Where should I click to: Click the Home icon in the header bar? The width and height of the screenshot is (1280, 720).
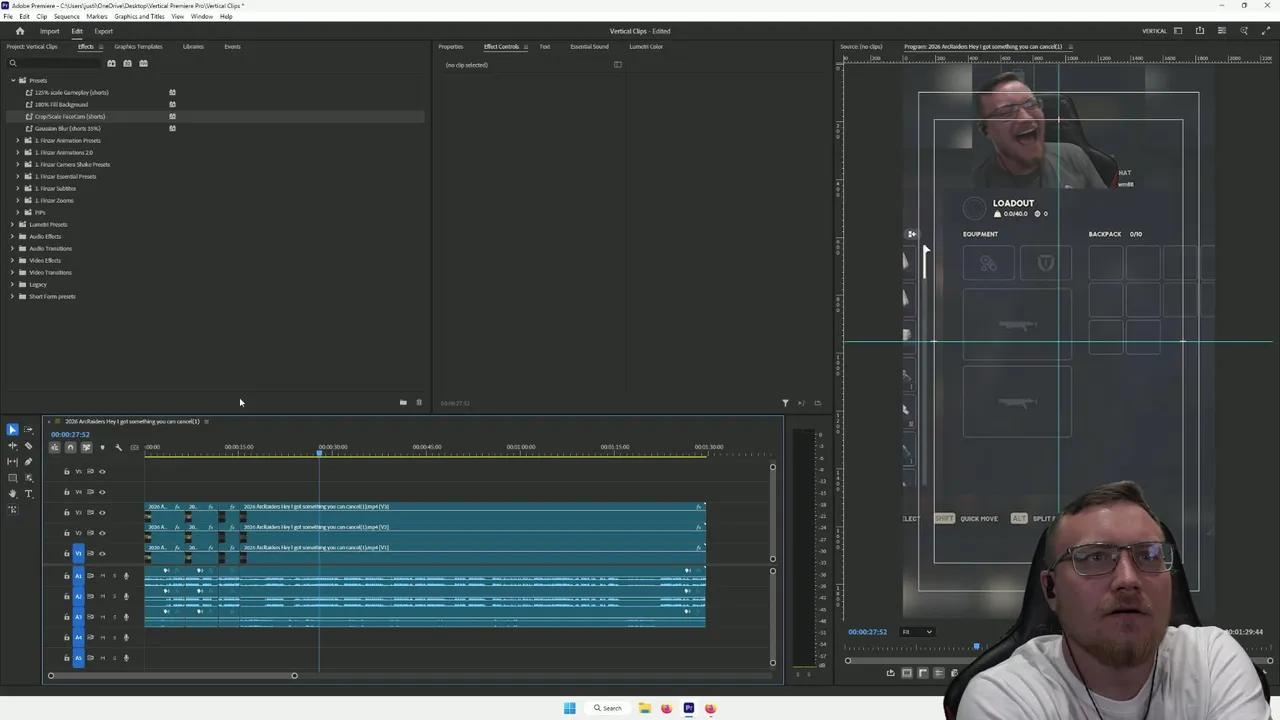19,31
